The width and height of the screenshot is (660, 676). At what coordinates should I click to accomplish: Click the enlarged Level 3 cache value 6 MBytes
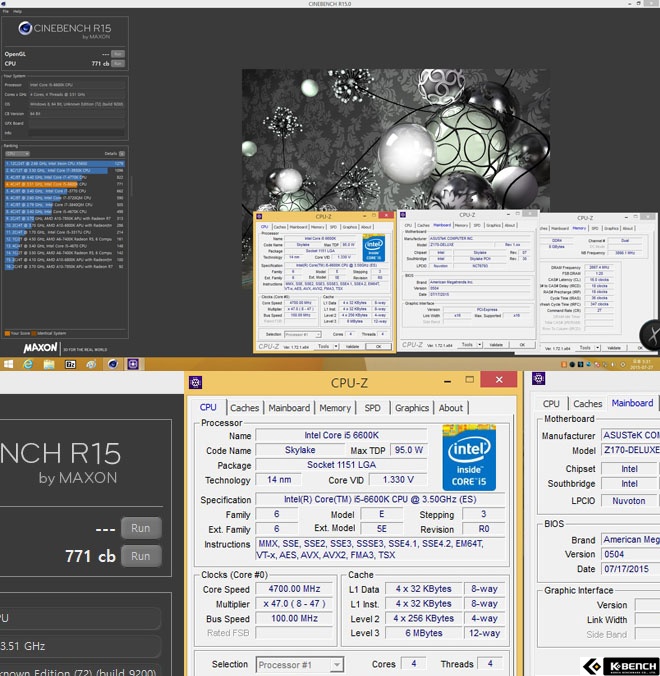pos(424,633)
